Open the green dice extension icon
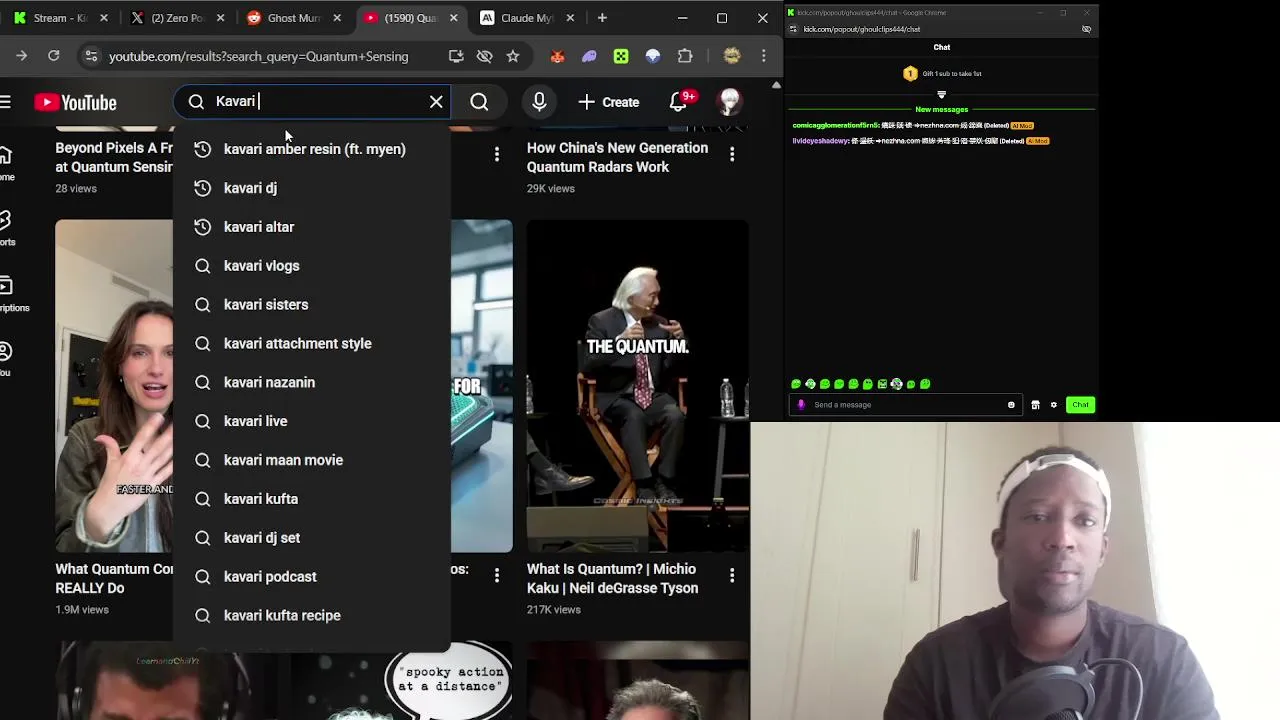This screenshot has height=720, width=1280. coord(621,56)
